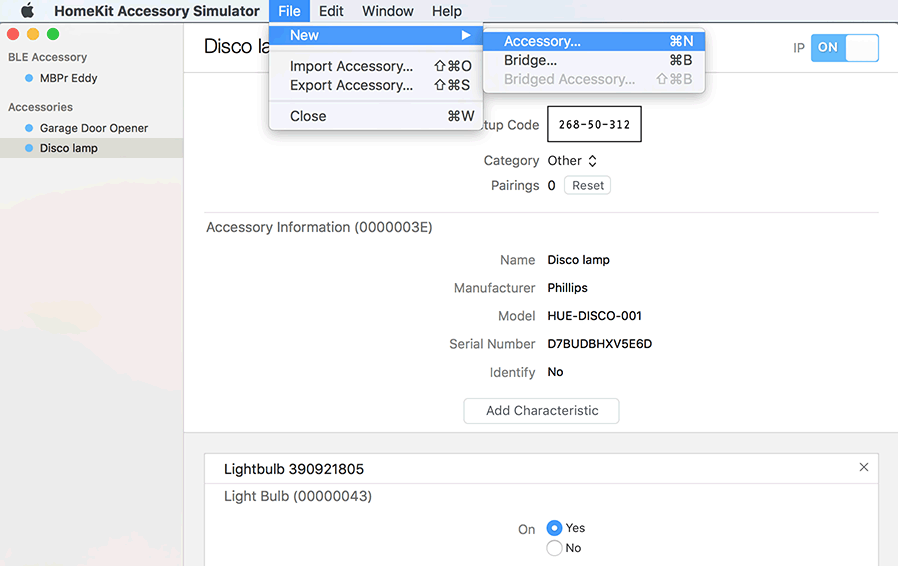Click the Lightbulb 390921805 service title

(x=294, y=469)
